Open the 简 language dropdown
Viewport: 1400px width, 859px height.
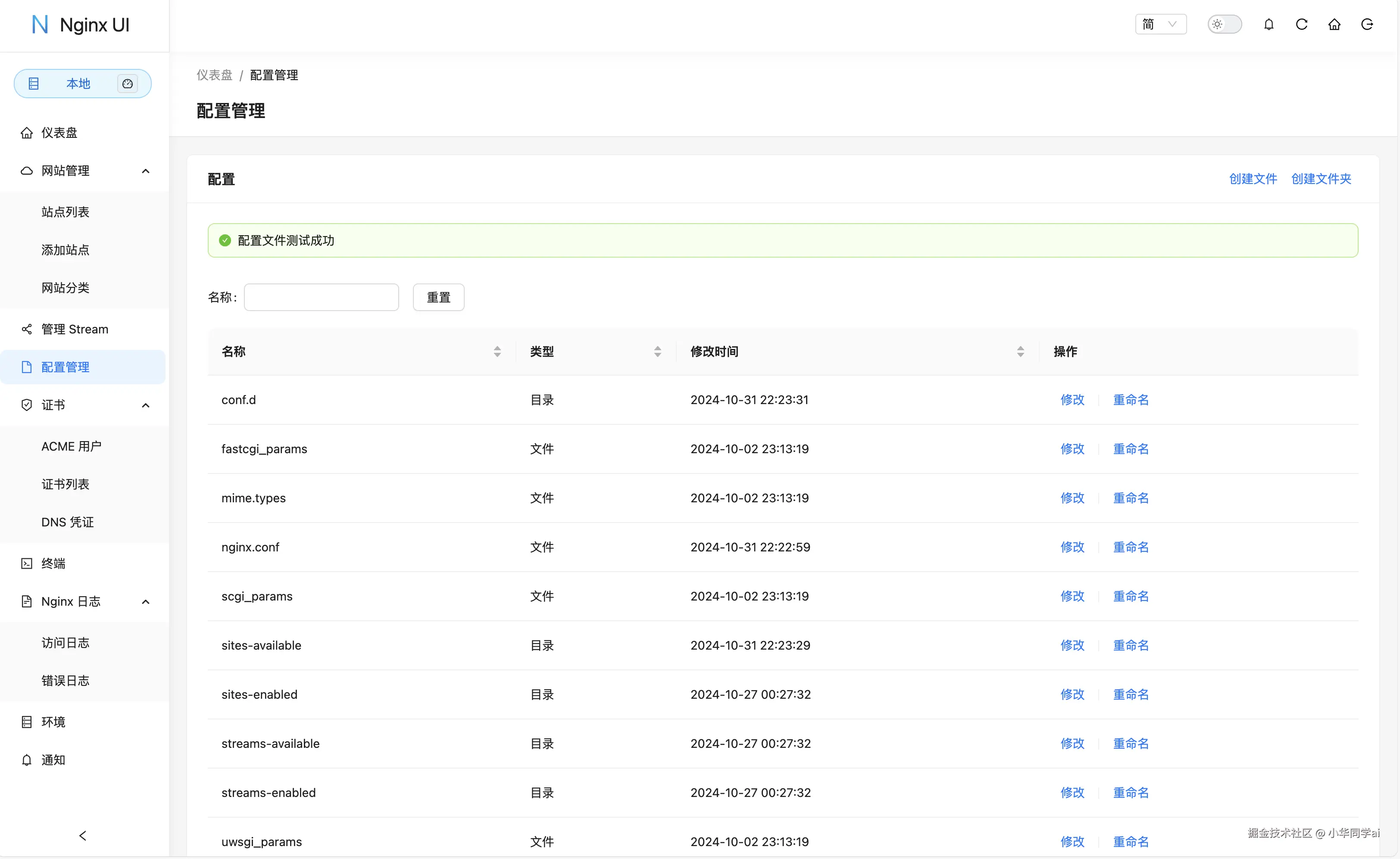point(1160,25)
